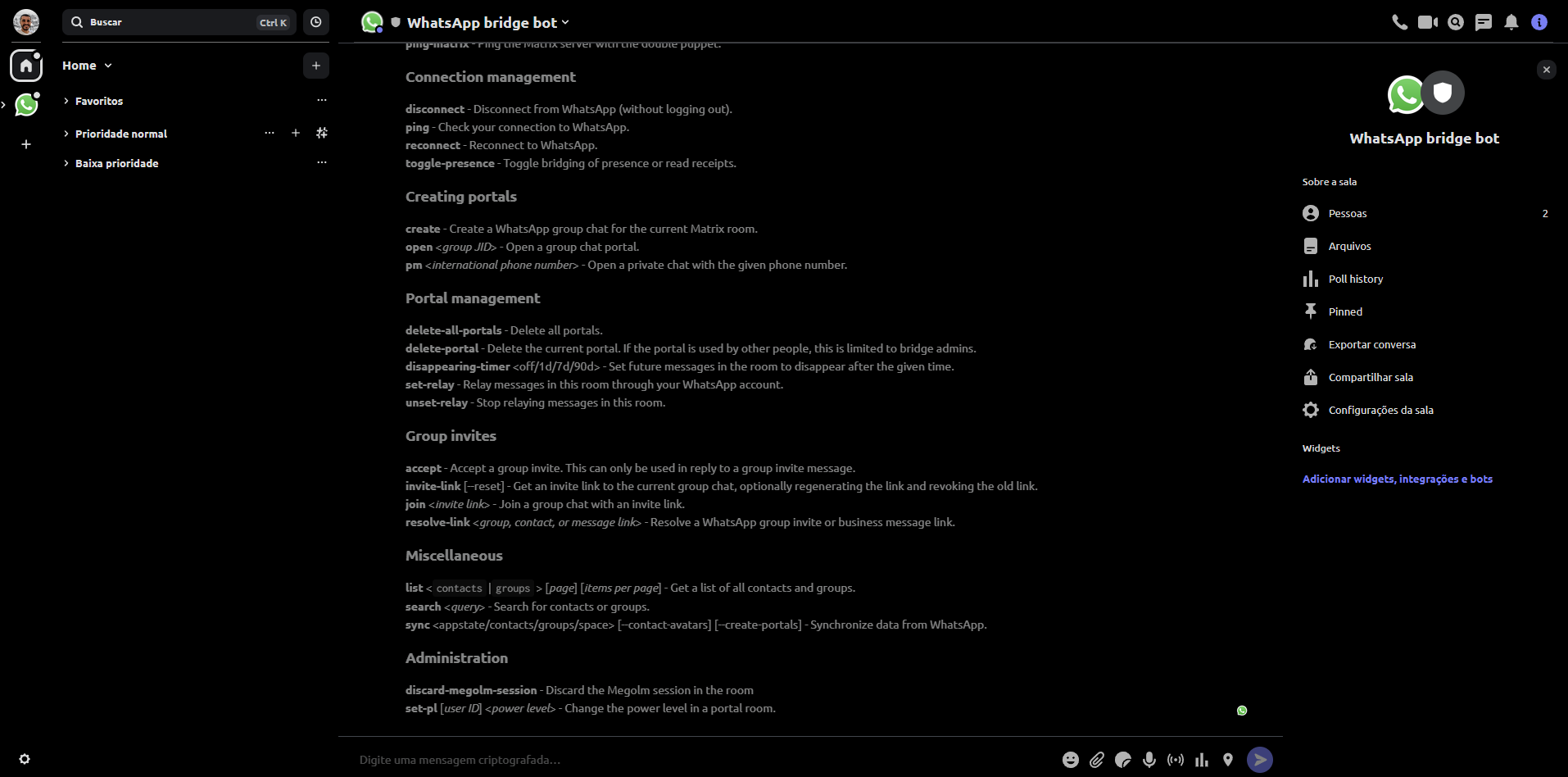This screenshot has height=777, width=1568.
Task: Open Configurações da sala
Action: pyautogui.click(x=1380, y=410)
